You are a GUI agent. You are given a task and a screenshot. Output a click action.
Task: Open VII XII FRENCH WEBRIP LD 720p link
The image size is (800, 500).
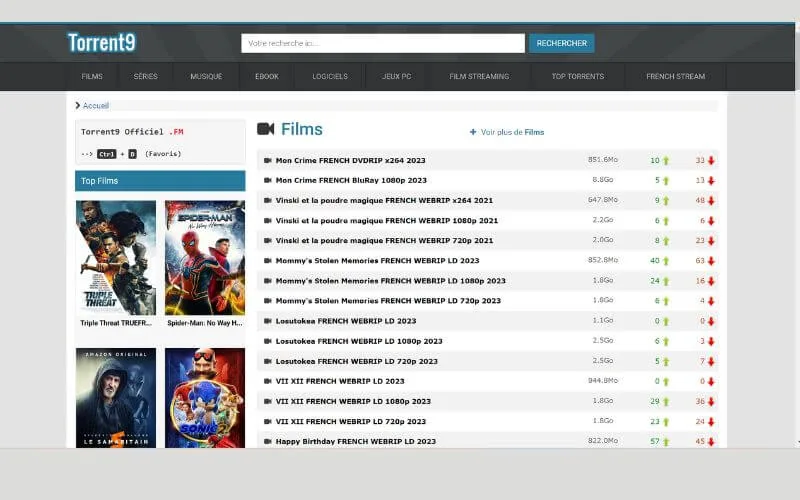351,421
